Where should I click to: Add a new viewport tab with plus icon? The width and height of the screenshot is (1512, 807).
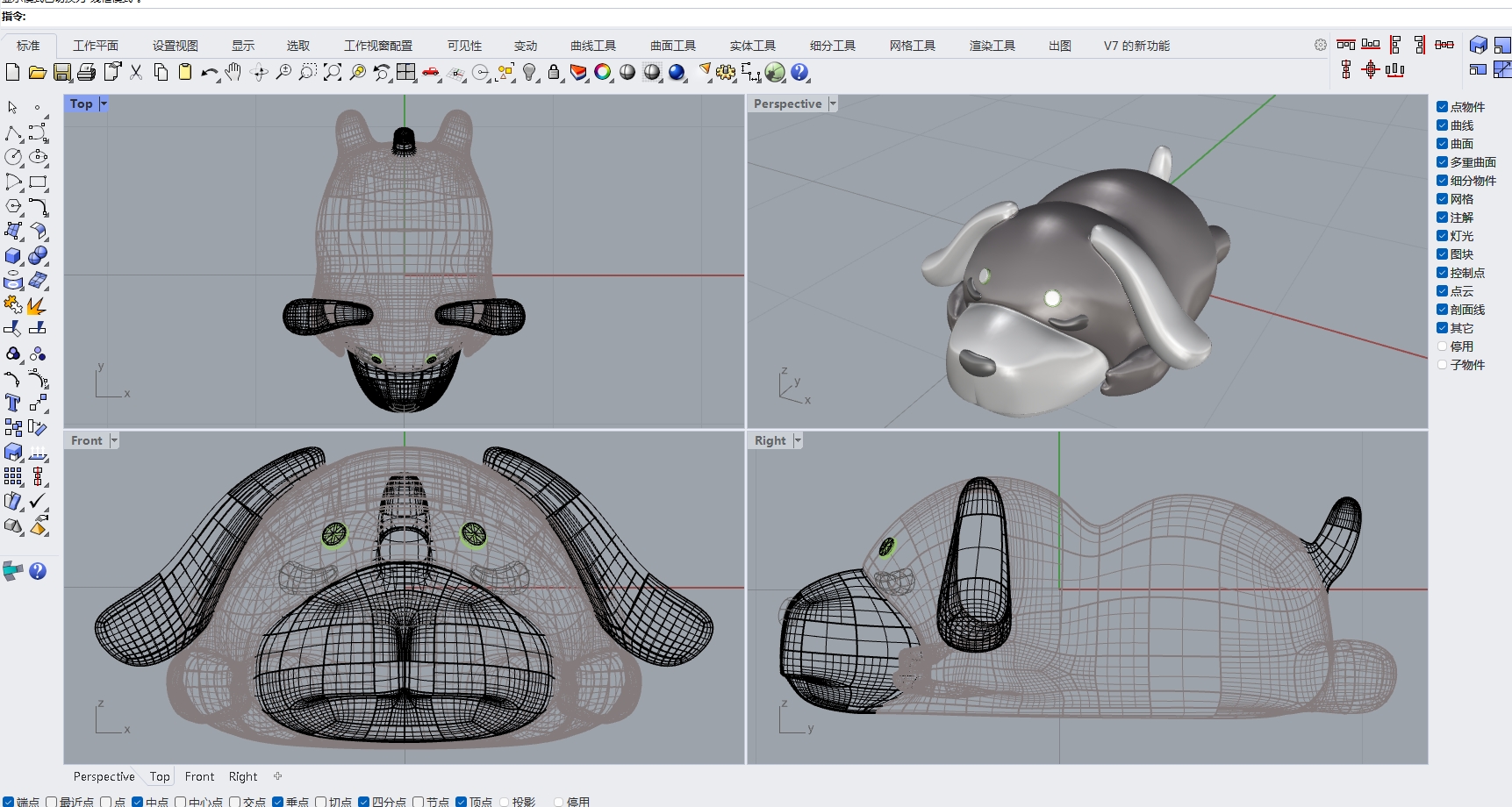(x=278, y=776)
